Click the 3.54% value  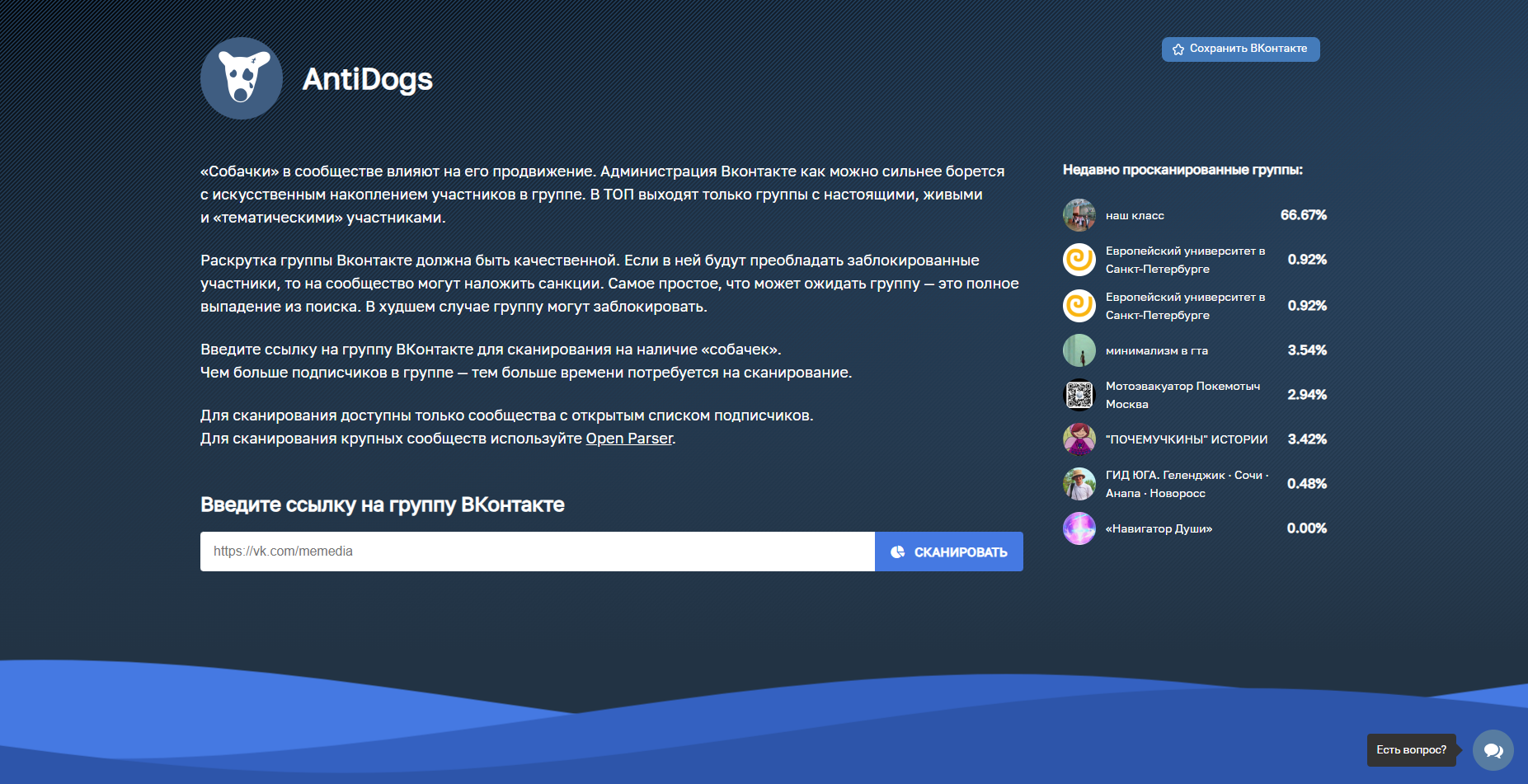[1307, 350]
